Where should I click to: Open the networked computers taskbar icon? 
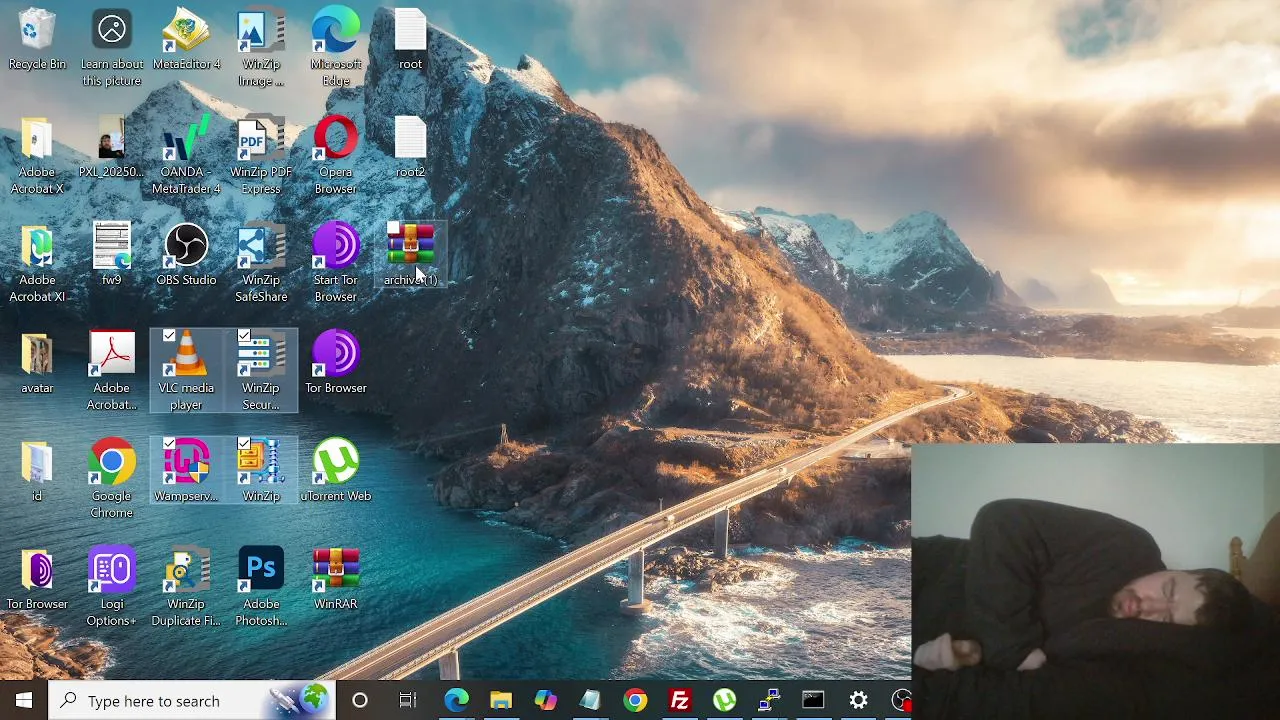click(769, 700)
